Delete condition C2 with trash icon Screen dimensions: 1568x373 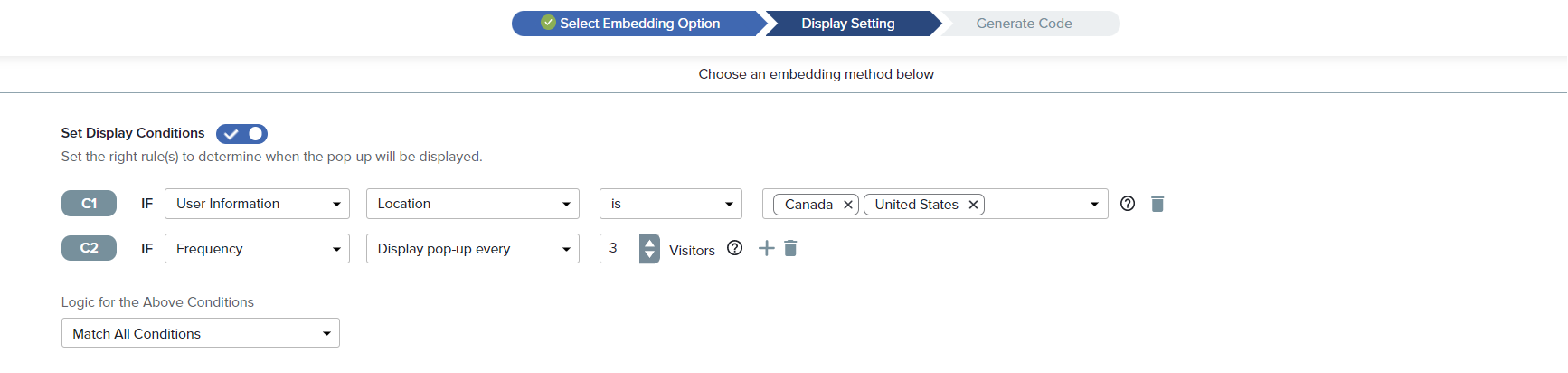(790, 248)
